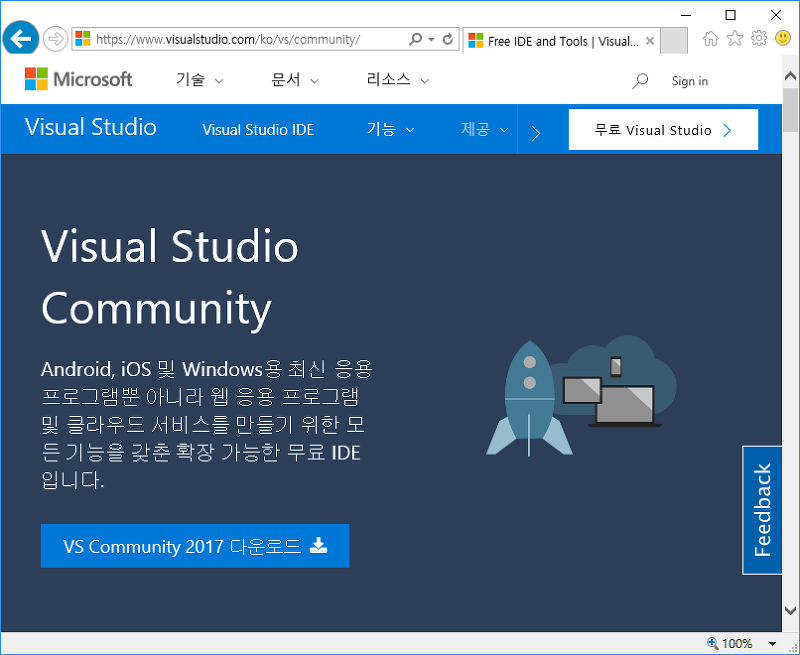This screenshot has height=655, width=800.
Task: Click the Microsoft logo
Action: pyautogui.click(x=78, y=79)
